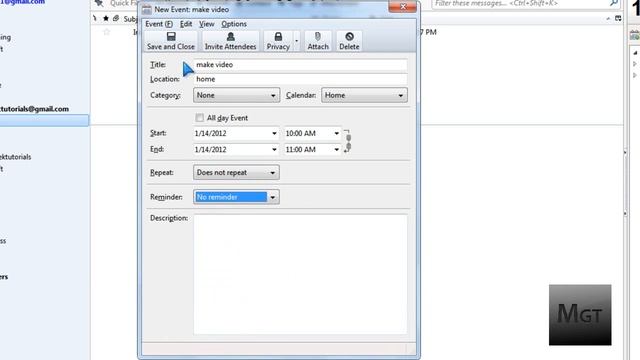Open the Reminder dropdown
Image resolution: width=640 pixels, height=360 pixels.
coord(236,197)
